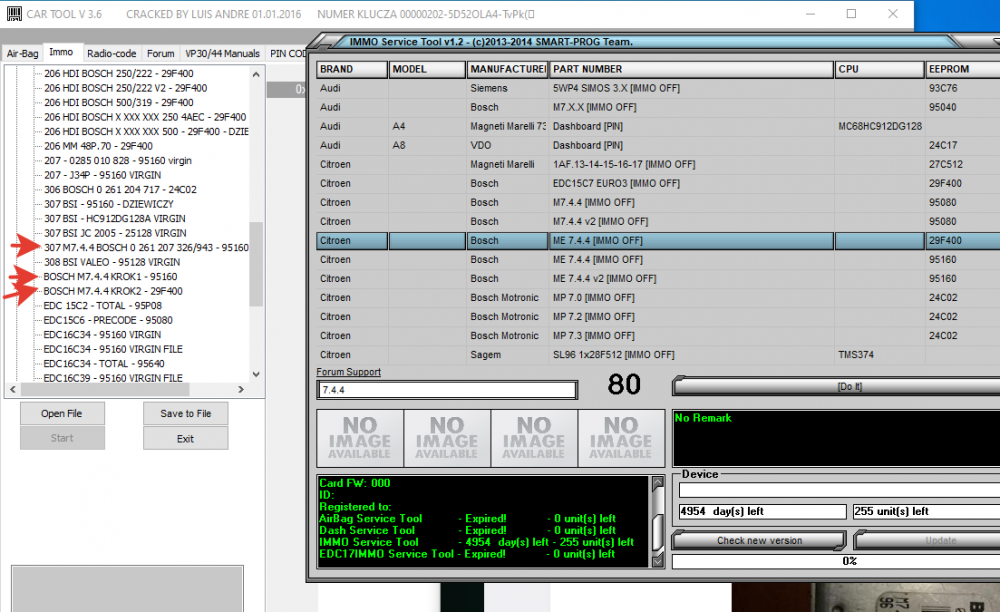Select 'EDC 15C2 - TOTAL - 95P08'
The height and width of the screenshot is (612, 1000).
point(103,306)
